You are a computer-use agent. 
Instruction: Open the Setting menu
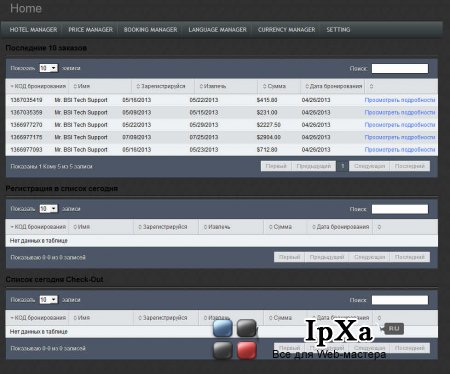[x=338, y=30]
